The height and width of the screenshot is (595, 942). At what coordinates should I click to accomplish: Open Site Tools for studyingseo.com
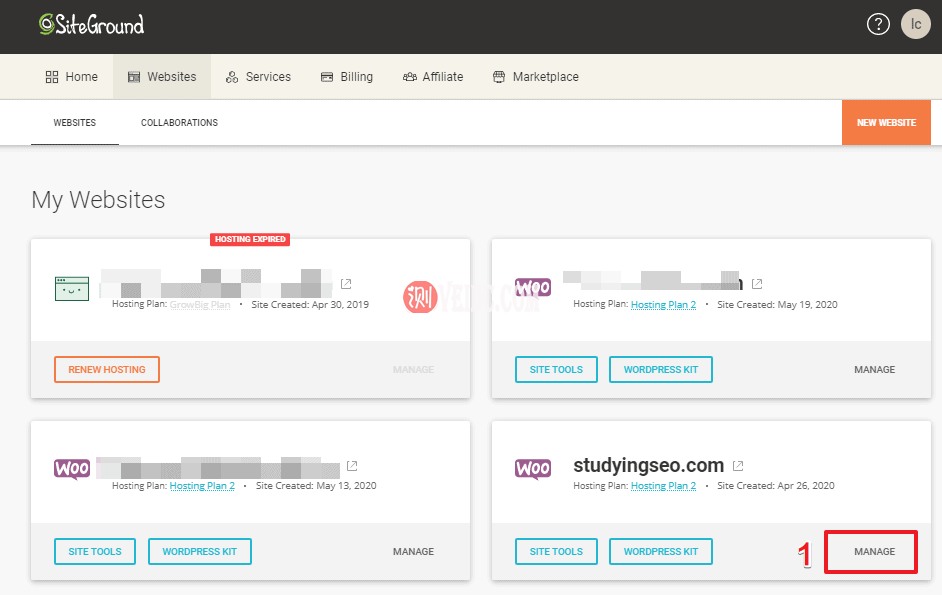tap(556, 552)
